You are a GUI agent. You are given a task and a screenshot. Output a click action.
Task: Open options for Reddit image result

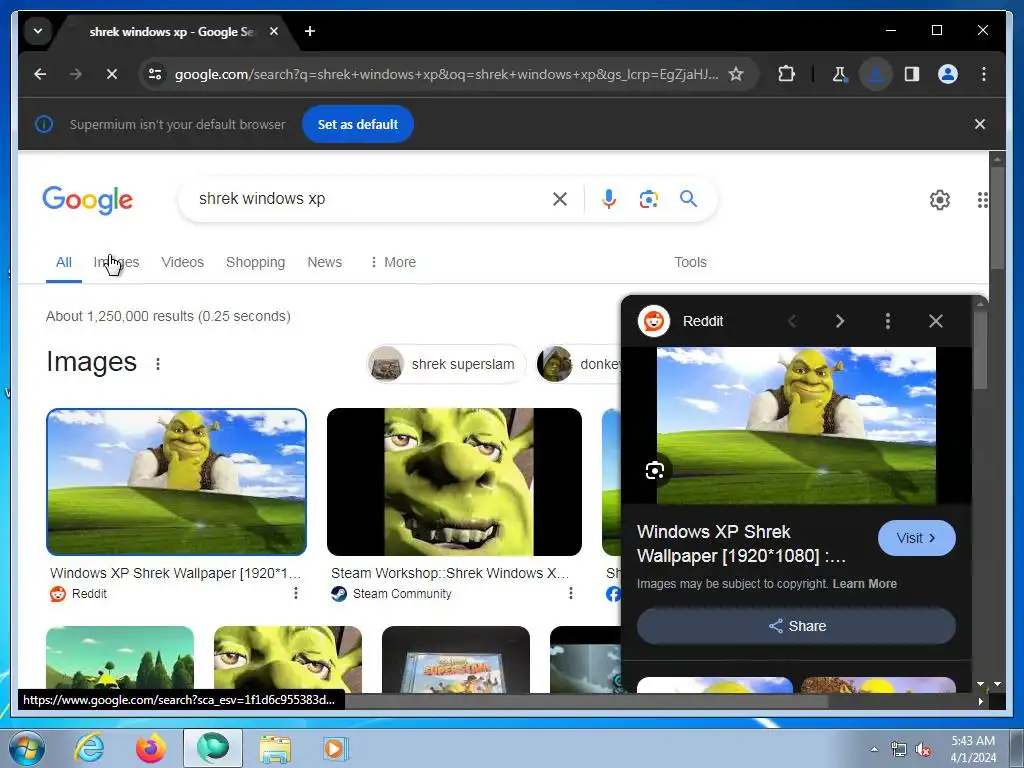[296, 593]
